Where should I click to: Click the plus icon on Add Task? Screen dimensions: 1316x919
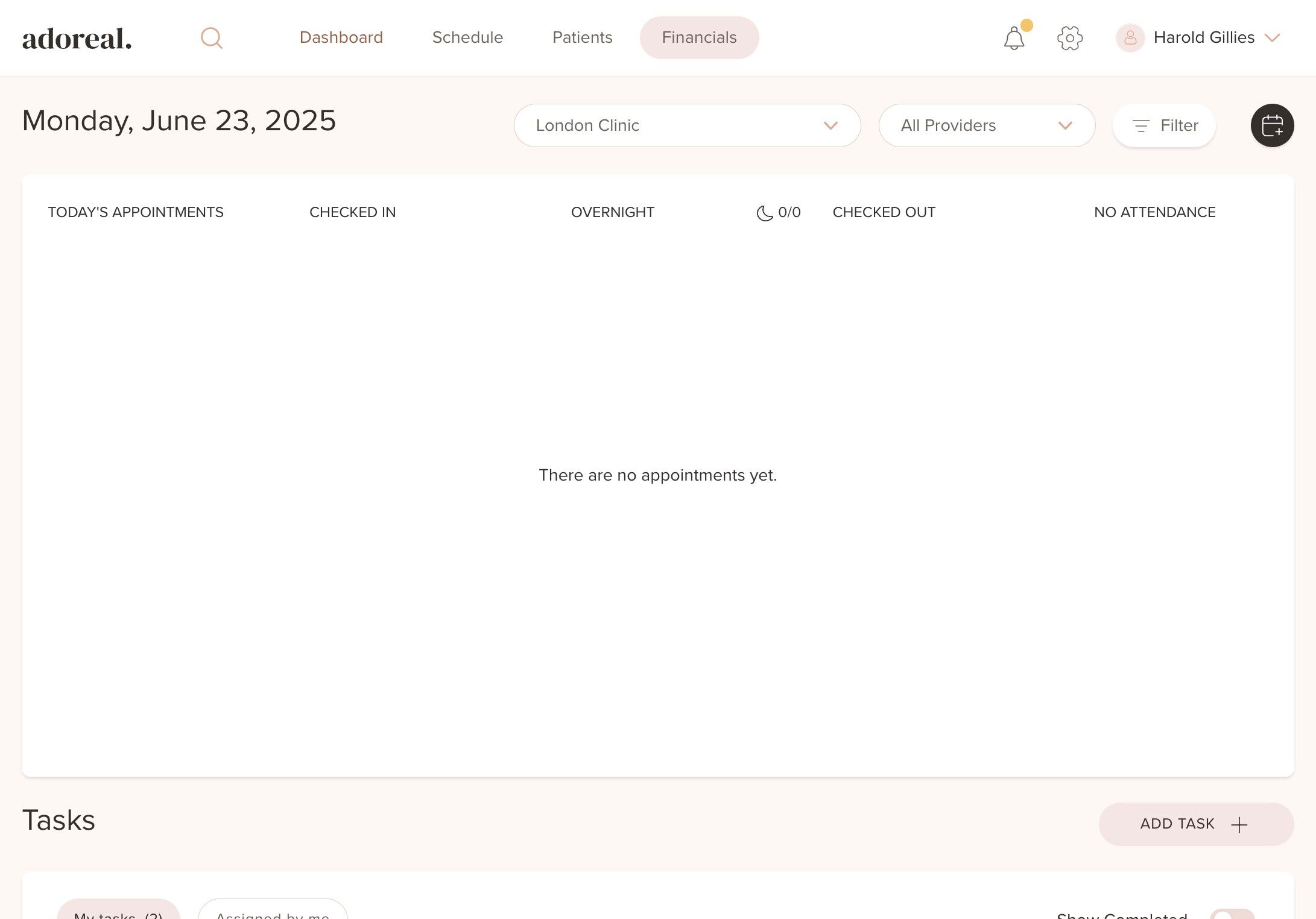tap(1239, 824)
